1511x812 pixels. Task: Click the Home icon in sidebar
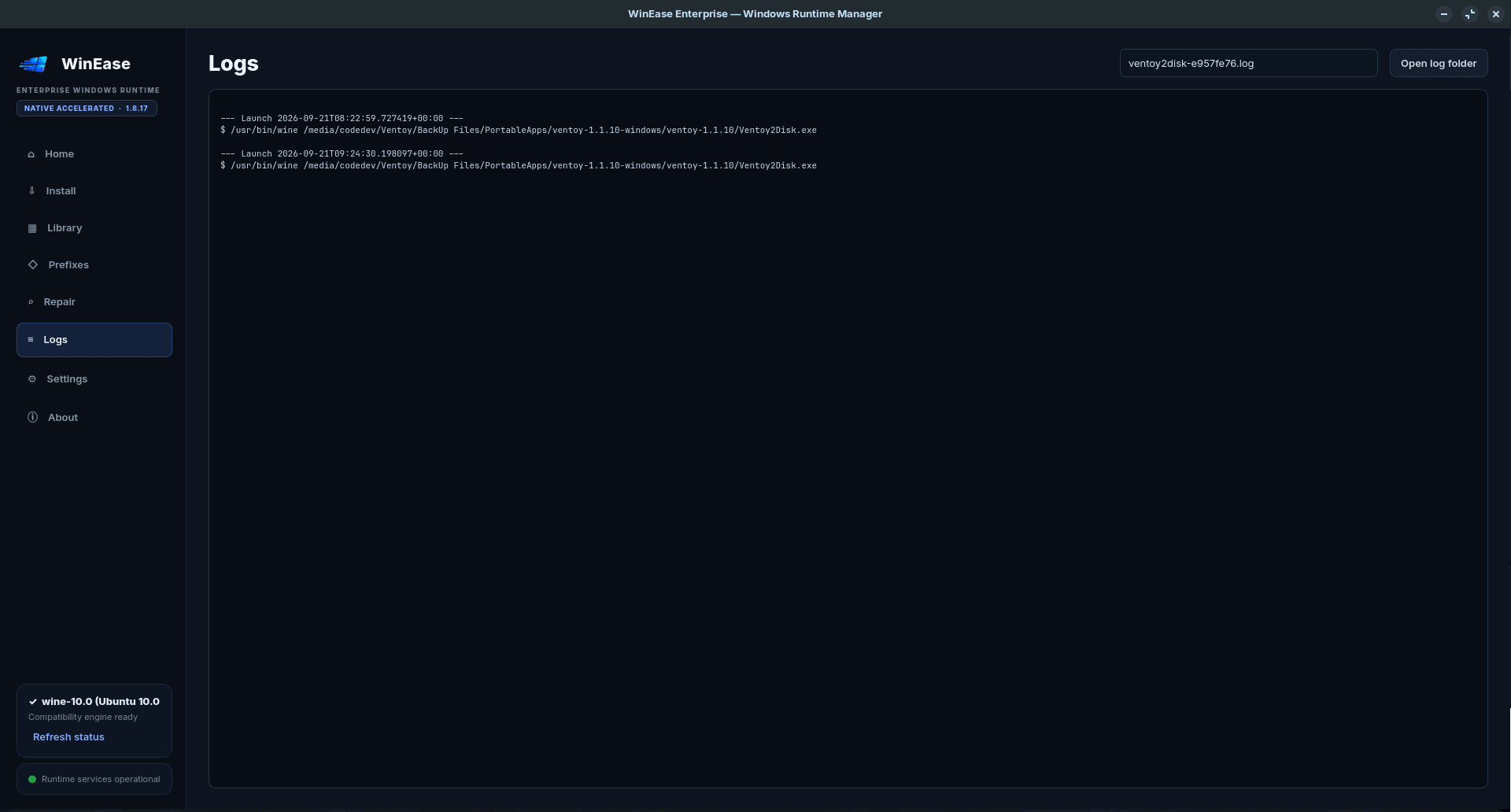tap(31, 154)
